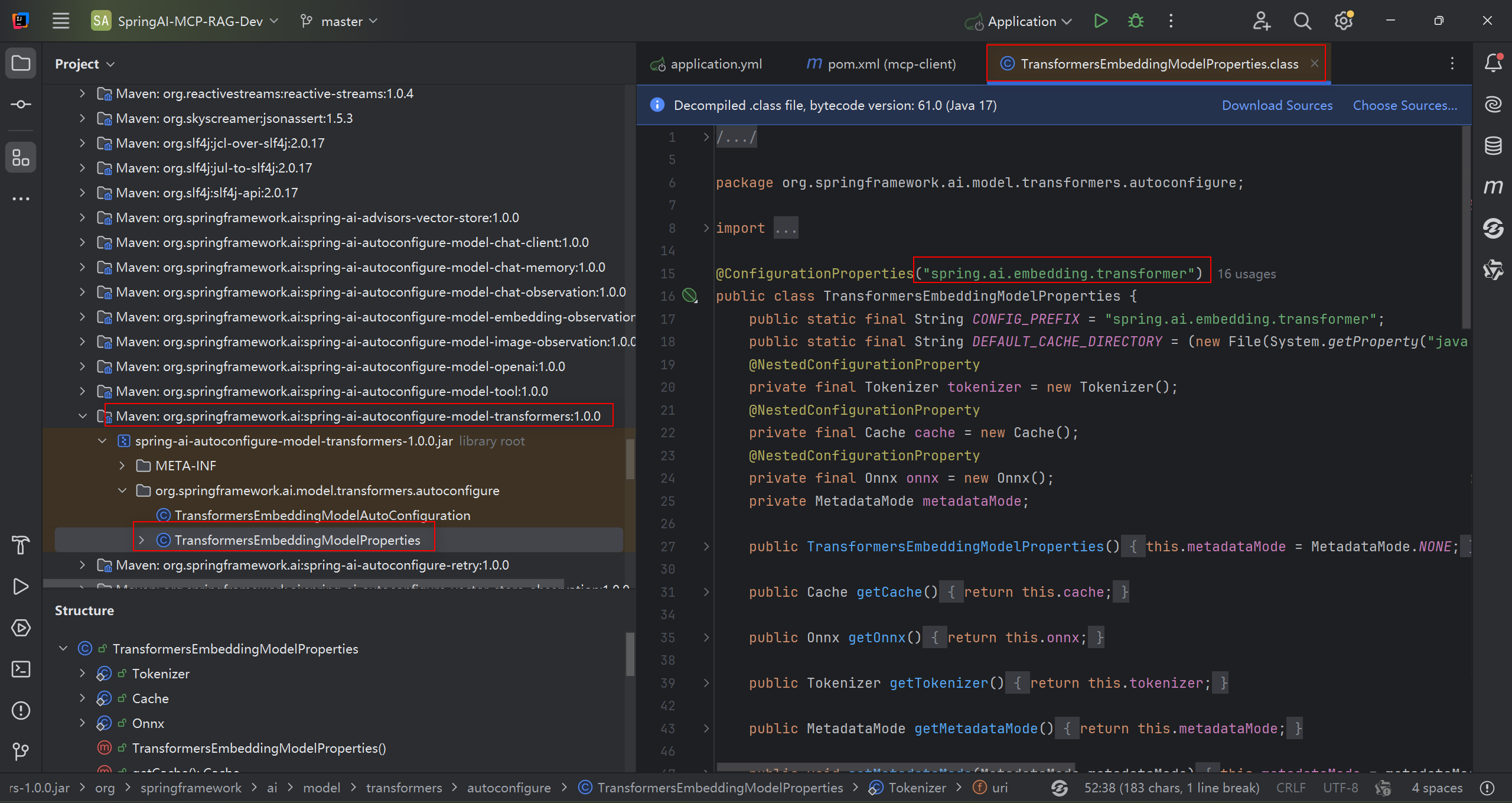Open the Problems tool window

pyautogui.click(x=21, y=710)
